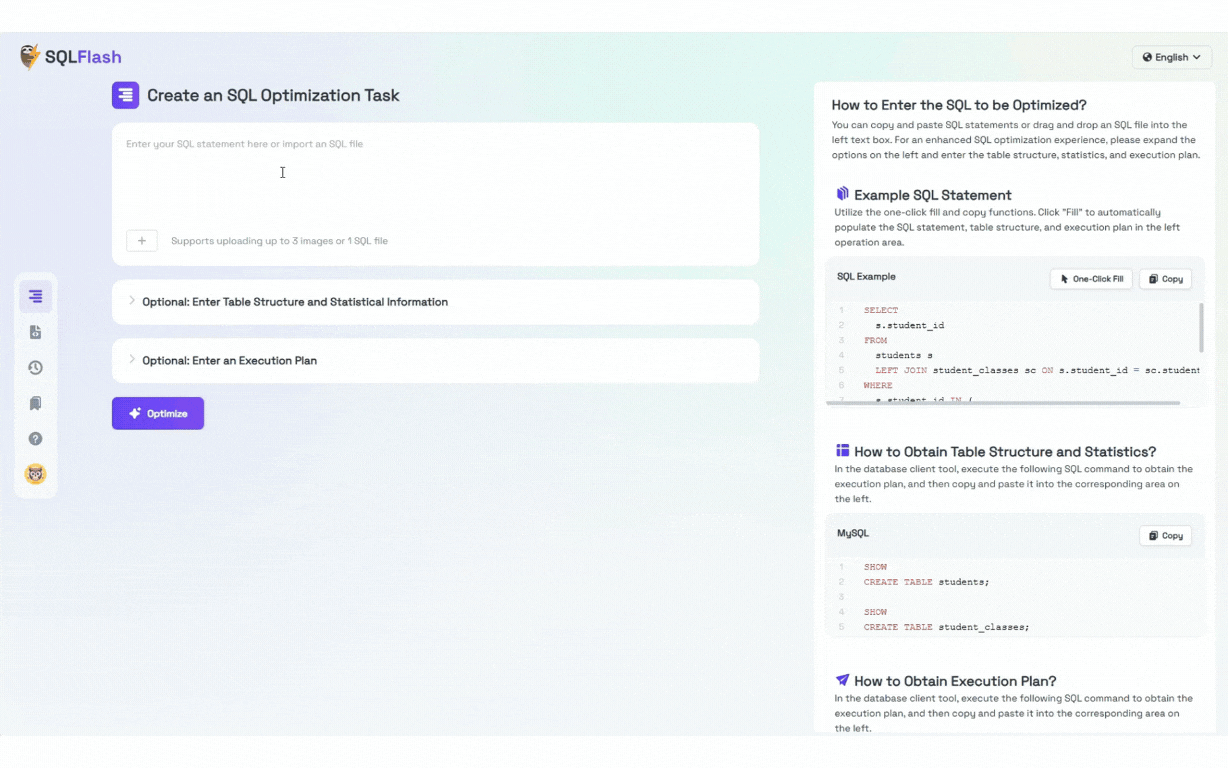Click the table structure grid icon
Image resolution: width=1228 pixels, height=768 pixels.
[x=842, y=451]
